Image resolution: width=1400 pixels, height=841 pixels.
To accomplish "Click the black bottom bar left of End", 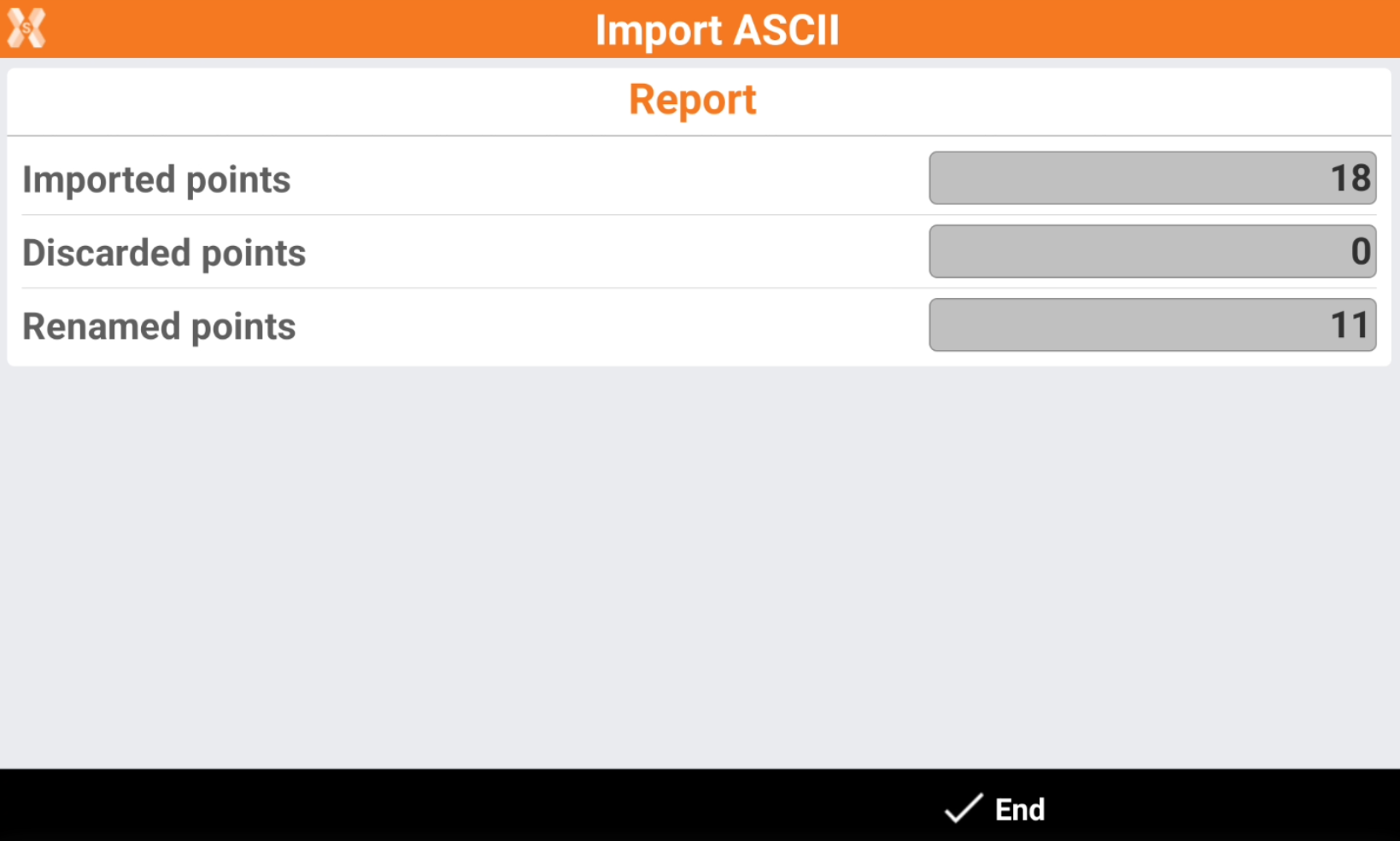I will click(427, 806).
